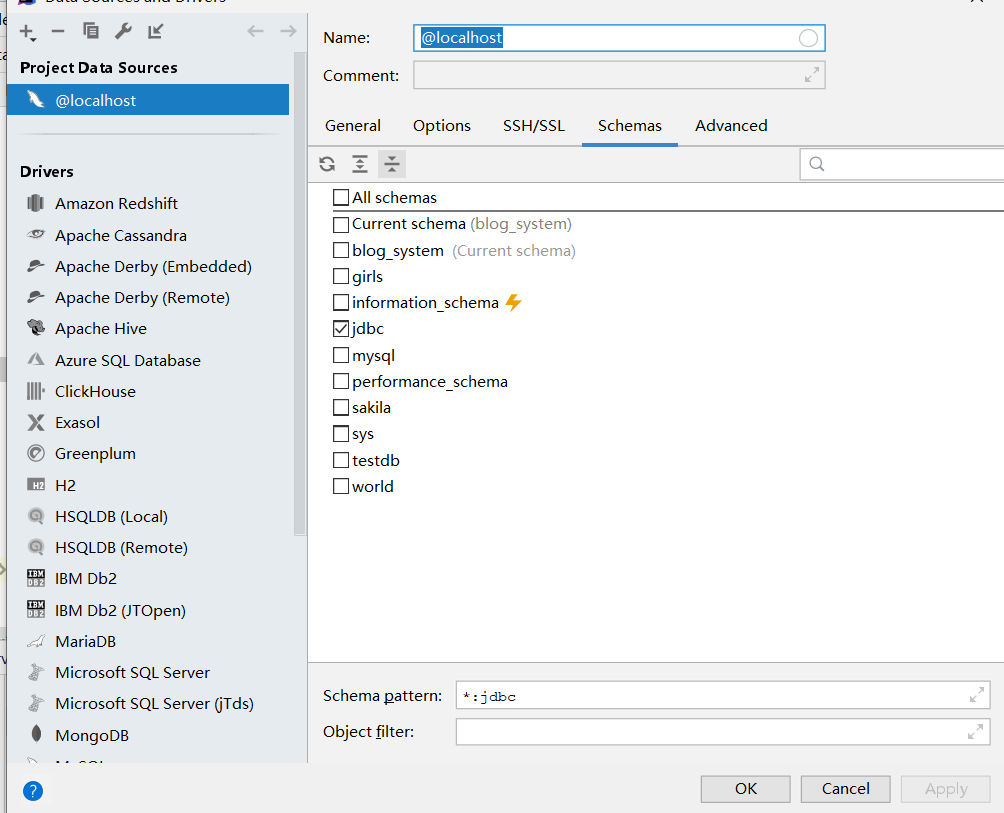Select the @localhost data source

click(x=148, y=100)
